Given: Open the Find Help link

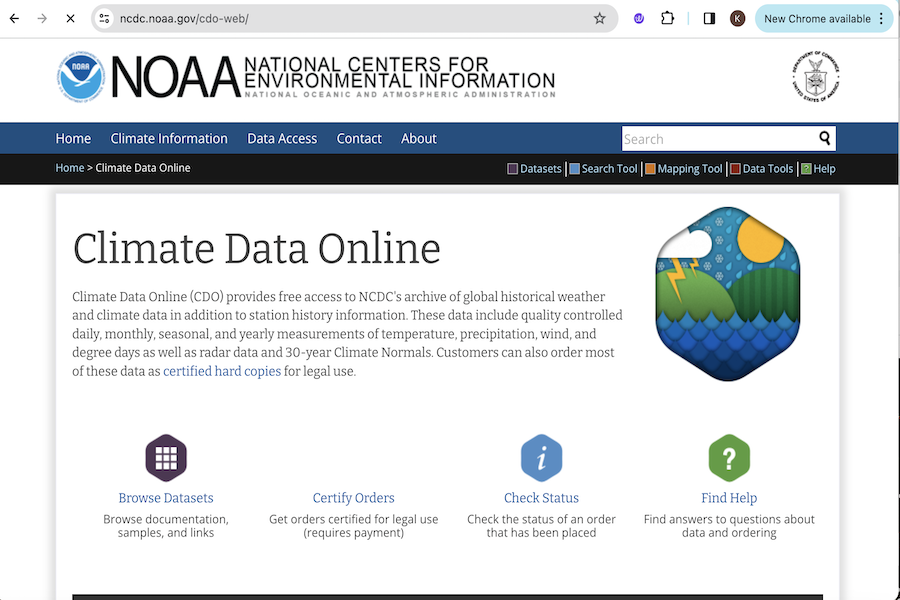Looking at the screenshot, I should (x=729, y=498).
